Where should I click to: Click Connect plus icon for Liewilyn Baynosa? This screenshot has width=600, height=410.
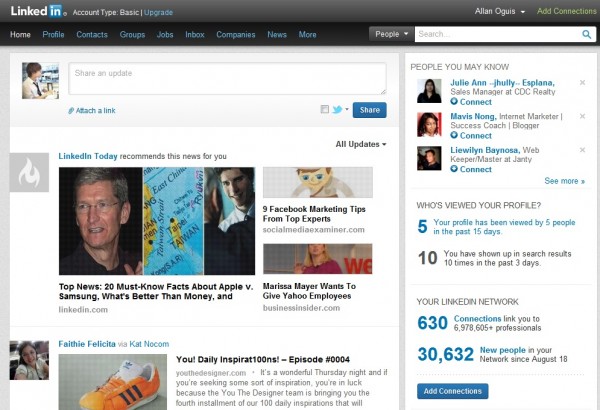click(x=454, y=169)
